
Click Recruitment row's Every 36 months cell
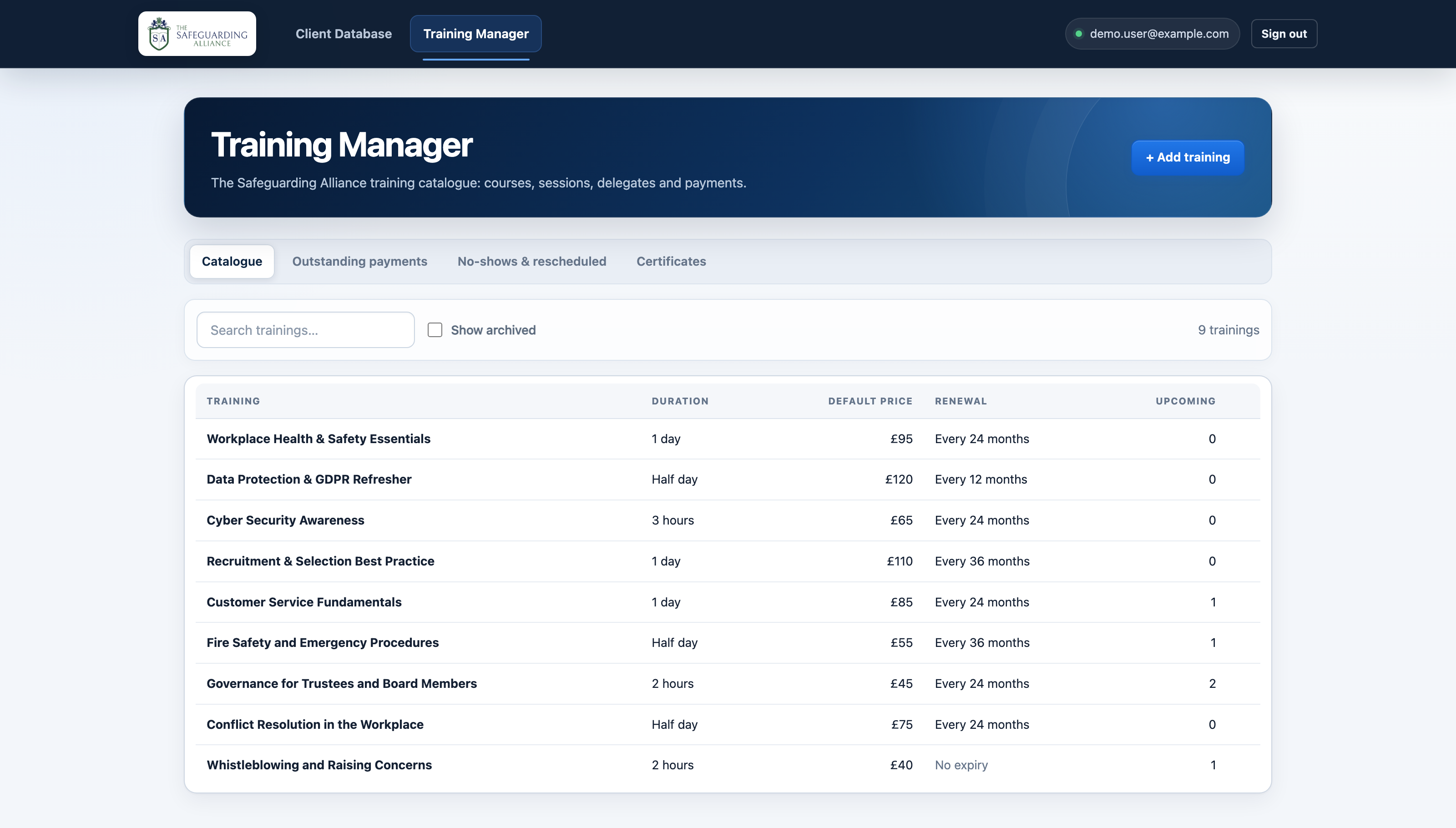point(982,561)
